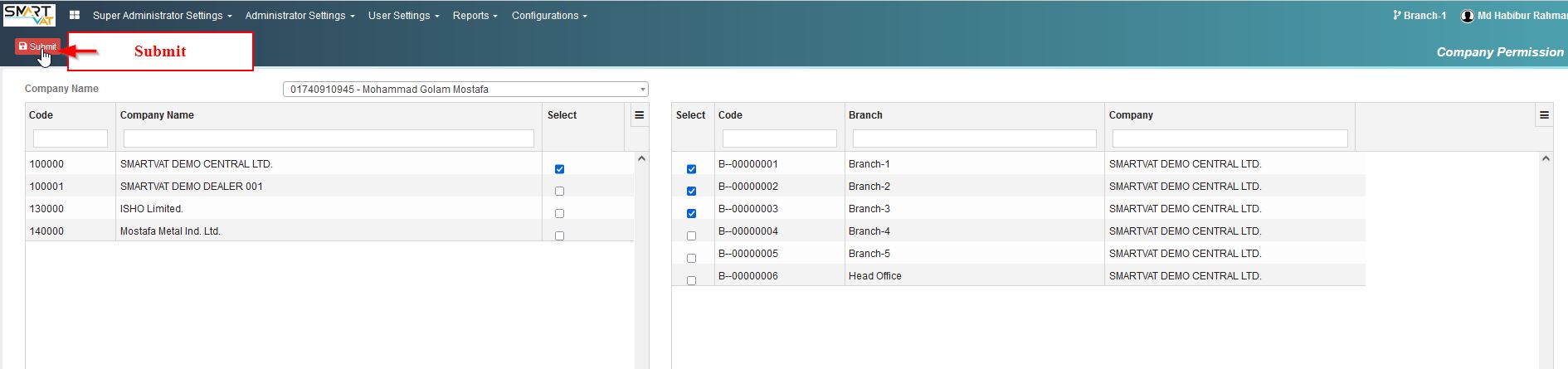This screenshot has width=1568, height=369.
Task: Sort right grid by Branch header
Action: pos(865,115)
